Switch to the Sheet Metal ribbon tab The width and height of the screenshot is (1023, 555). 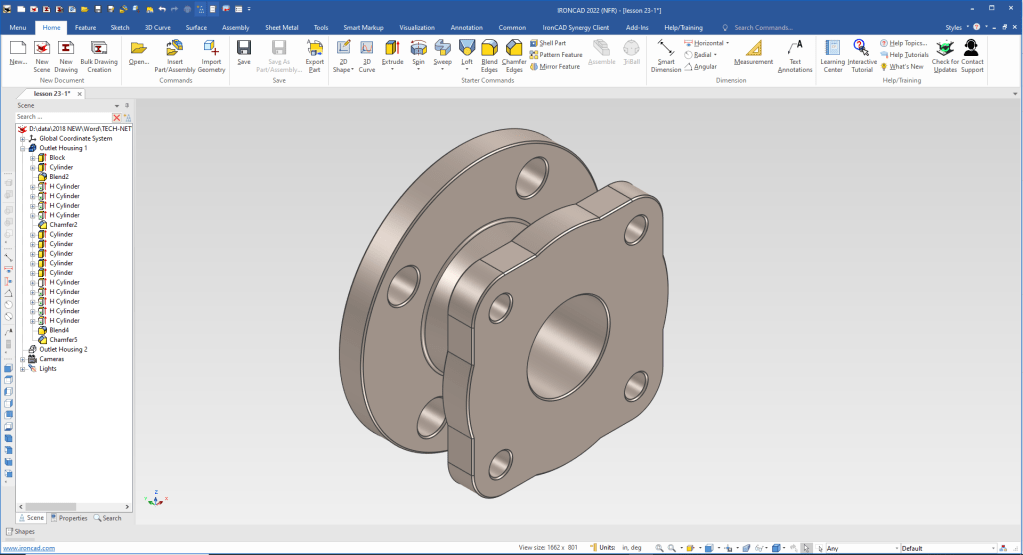[x=281, y=28]
